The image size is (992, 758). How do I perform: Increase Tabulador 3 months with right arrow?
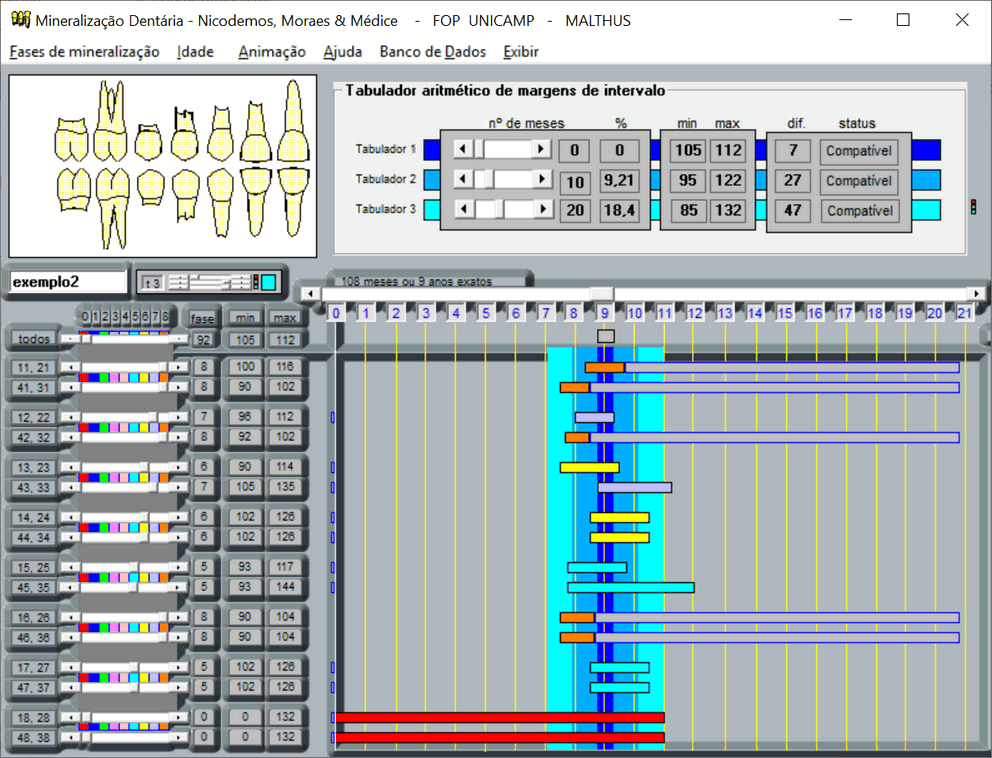tap(543, 209)
